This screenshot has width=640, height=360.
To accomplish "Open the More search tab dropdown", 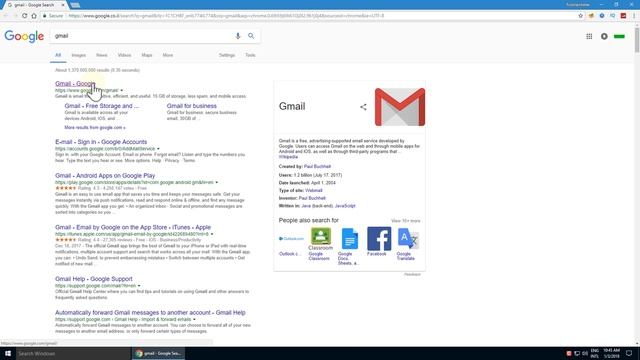I will [168, 55].
